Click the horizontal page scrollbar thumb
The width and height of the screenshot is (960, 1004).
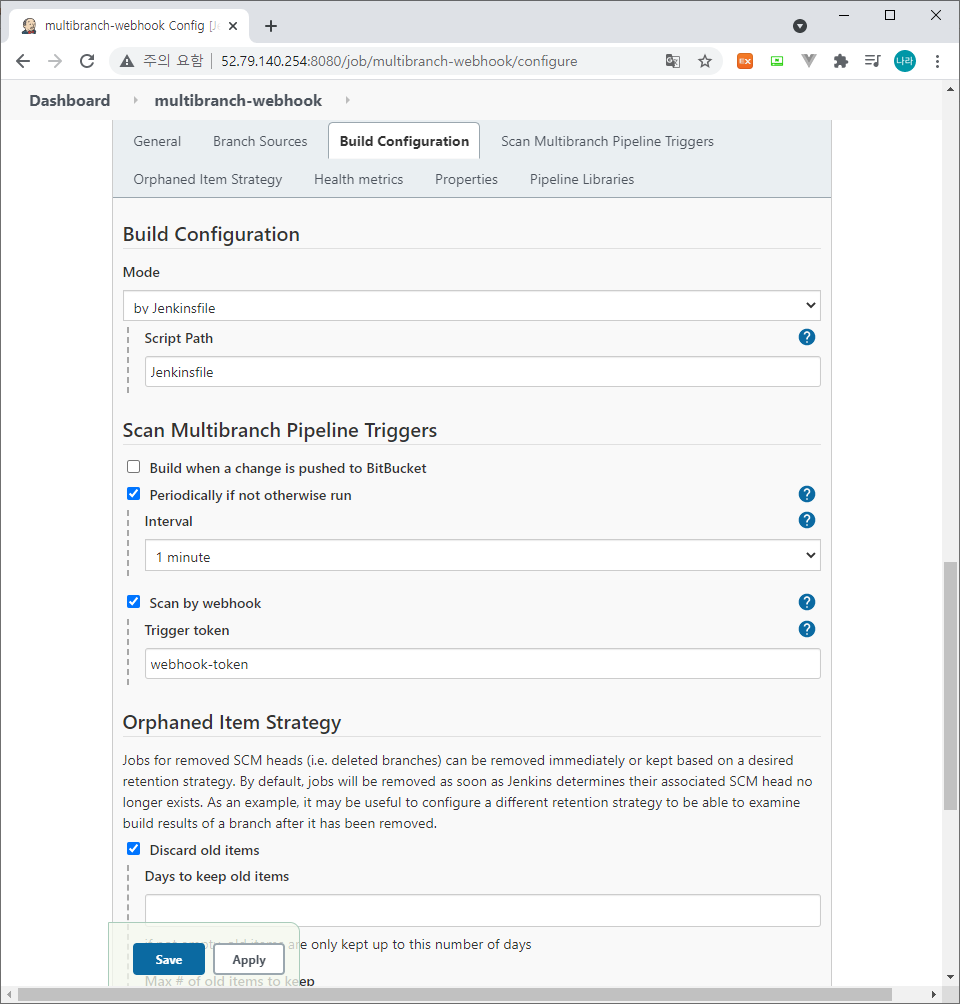pos(455,994)
